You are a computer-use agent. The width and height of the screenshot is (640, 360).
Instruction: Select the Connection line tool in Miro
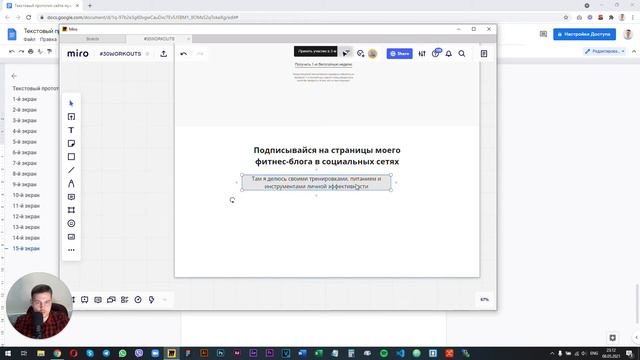coord(71,170)
